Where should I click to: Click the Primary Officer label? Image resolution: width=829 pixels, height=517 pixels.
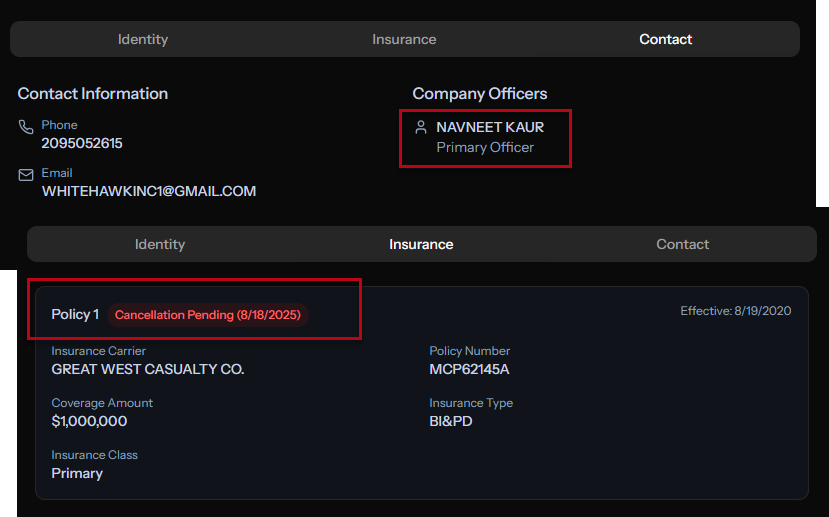(485, 147)
